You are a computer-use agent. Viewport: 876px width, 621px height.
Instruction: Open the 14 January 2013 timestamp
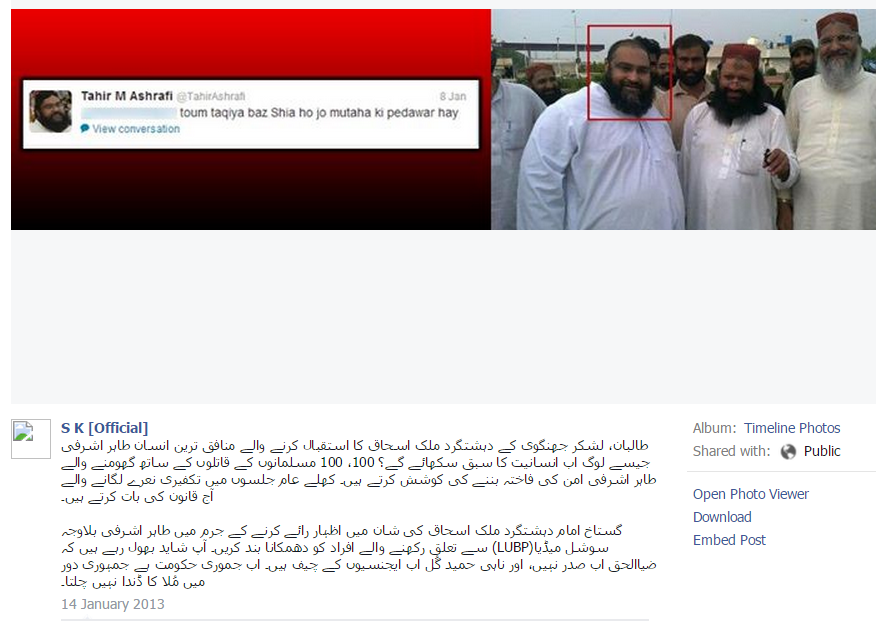click(x=113, y=604)
